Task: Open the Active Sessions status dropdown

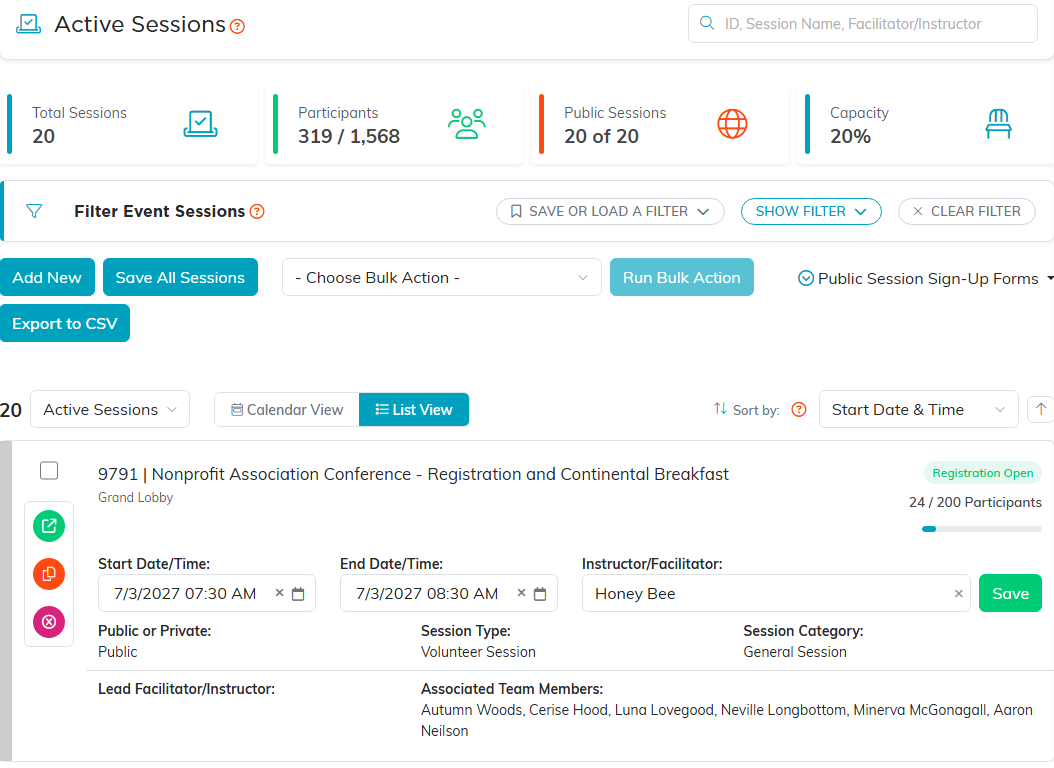Action: pyautogui.click(x=110, y=409)
